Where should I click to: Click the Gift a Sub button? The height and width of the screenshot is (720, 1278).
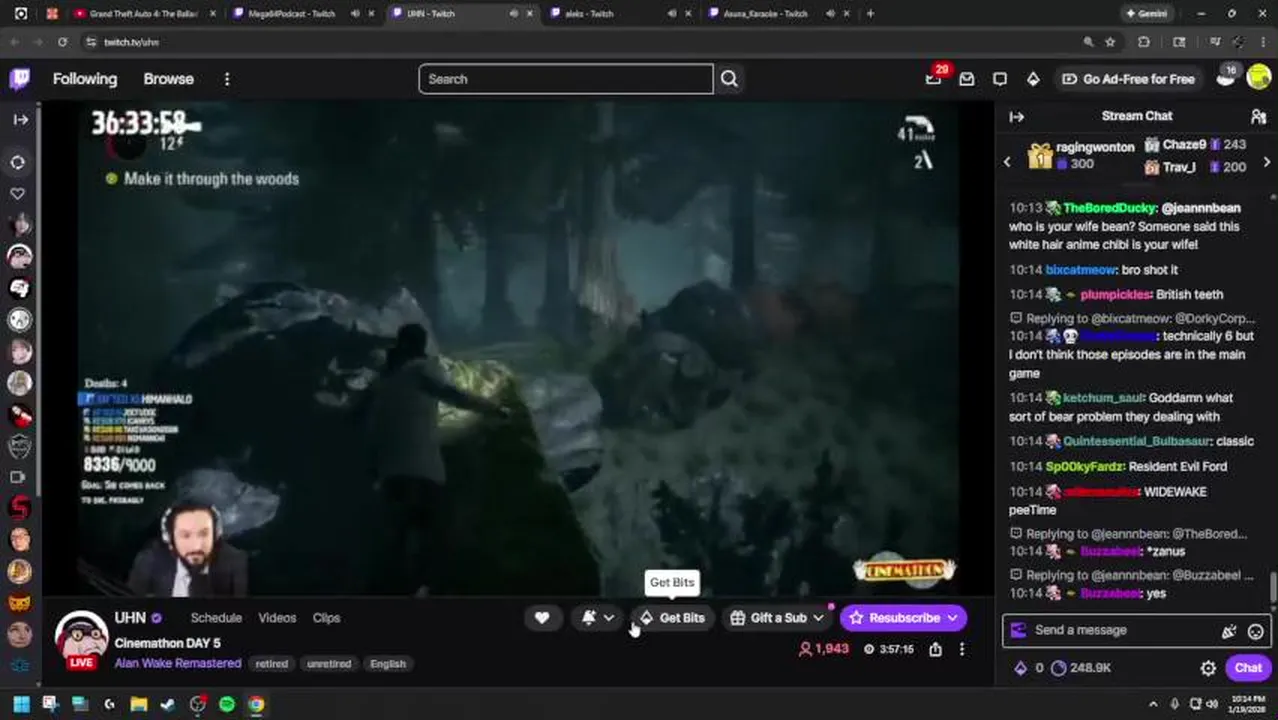point(769,618)
